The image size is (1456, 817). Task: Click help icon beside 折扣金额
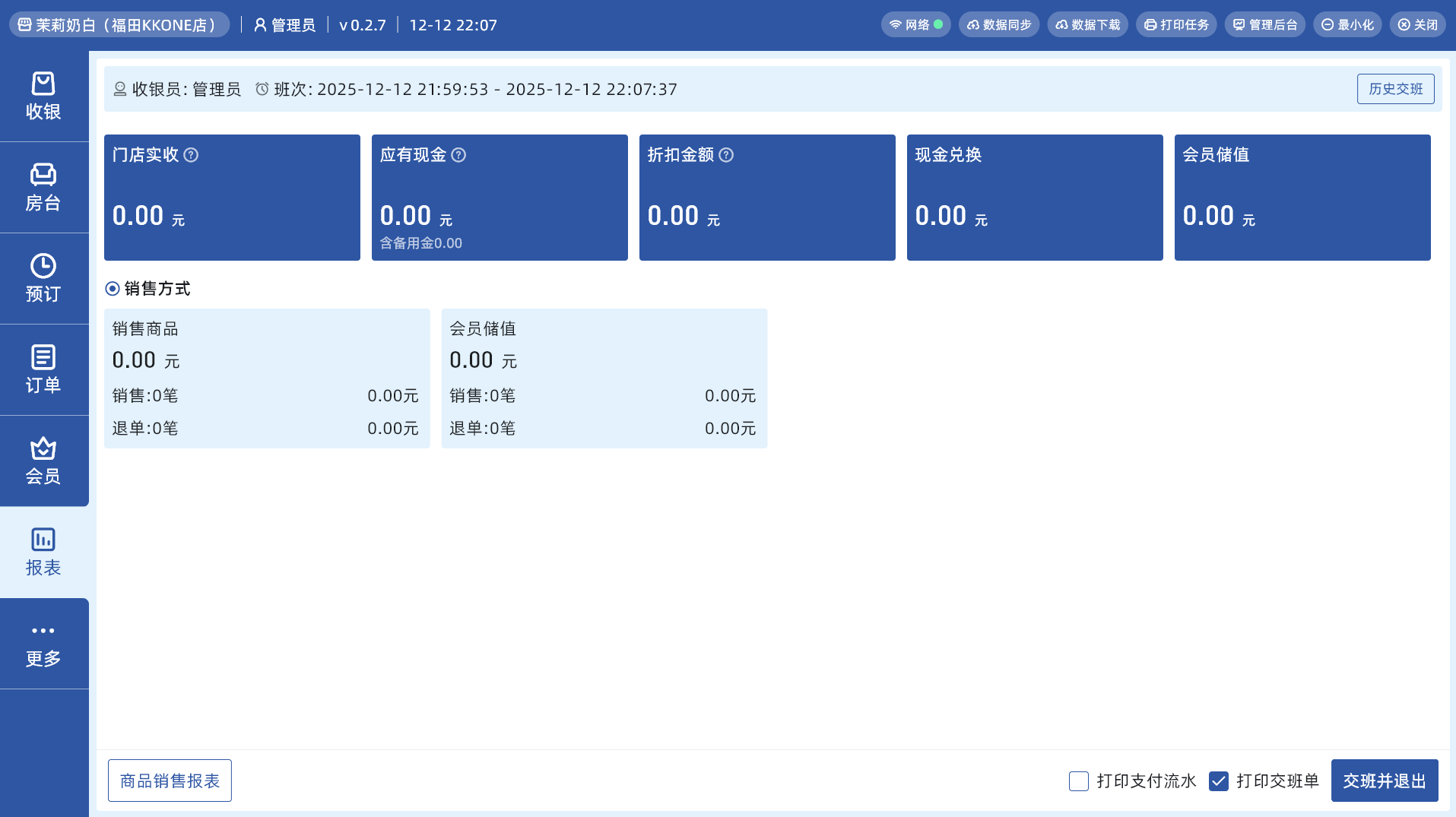726,155
